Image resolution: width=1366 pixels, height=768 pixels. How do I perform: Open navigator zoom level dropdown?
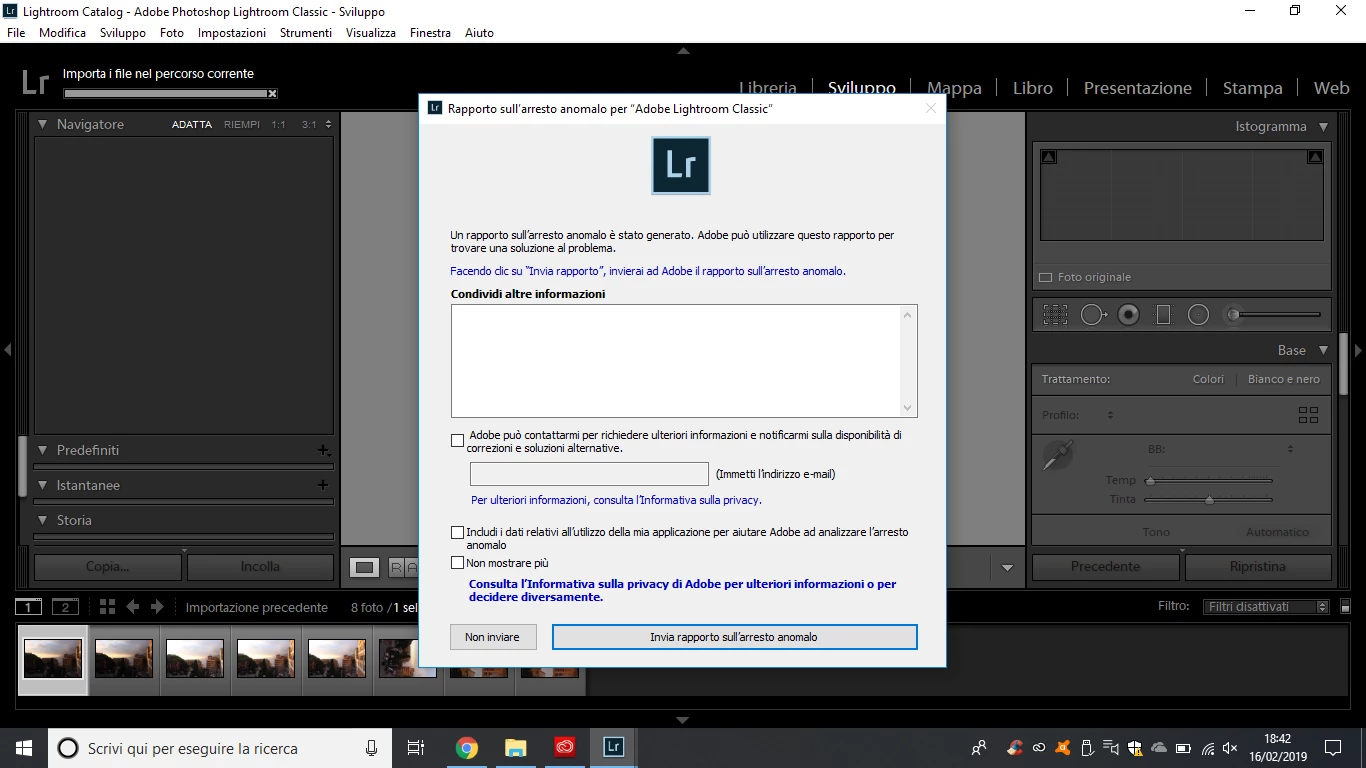(x=329, y=124)
